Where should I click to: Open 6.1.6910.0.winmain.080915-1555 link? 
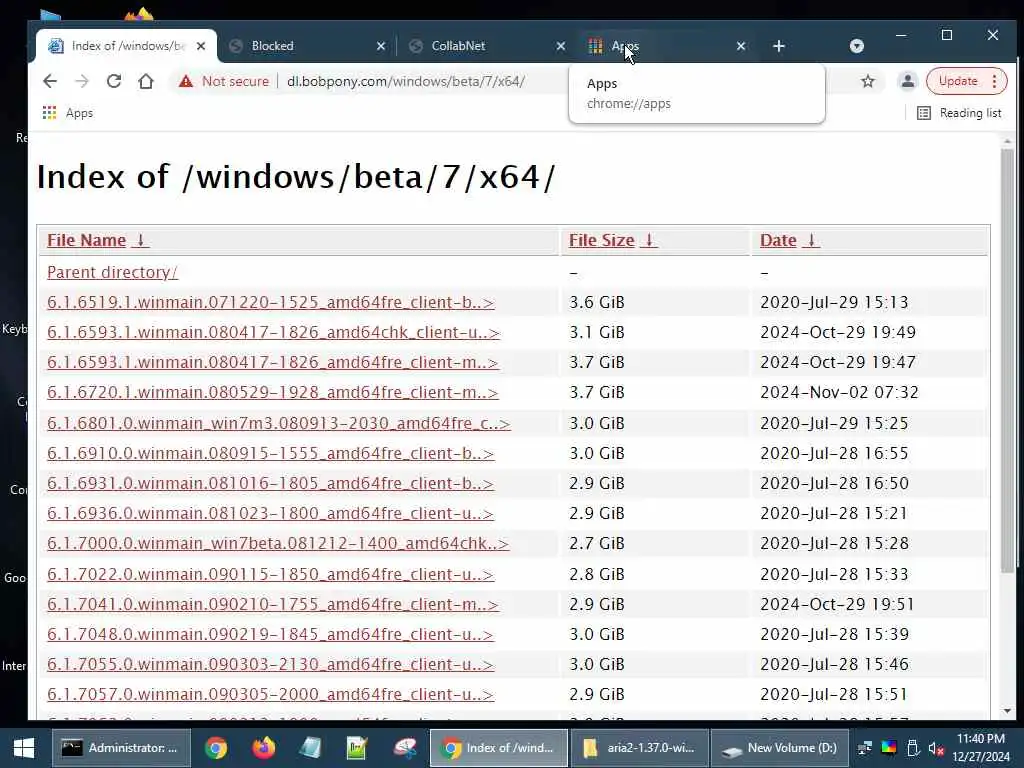point(270,453)
